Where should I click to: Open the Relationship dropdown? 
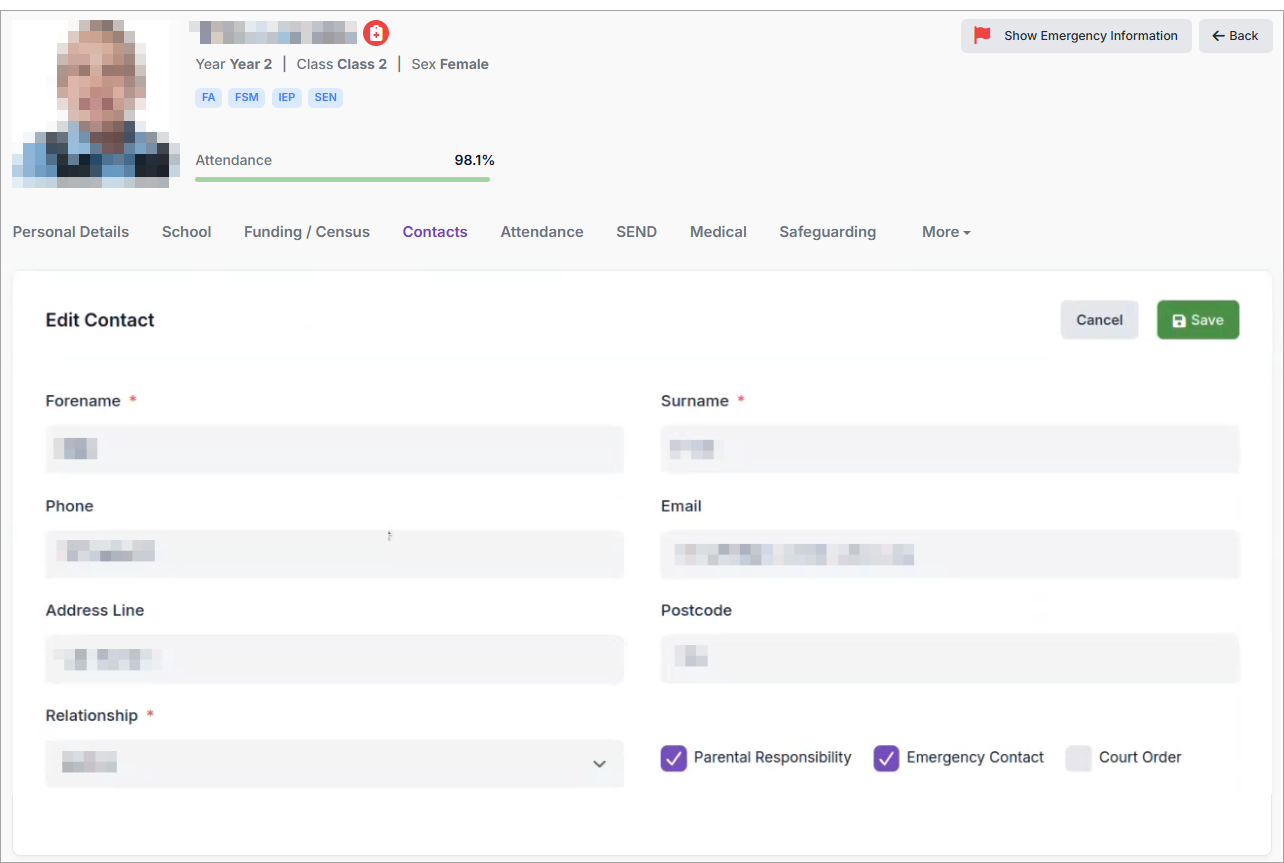pyautogui.click(x=334, y=764)
